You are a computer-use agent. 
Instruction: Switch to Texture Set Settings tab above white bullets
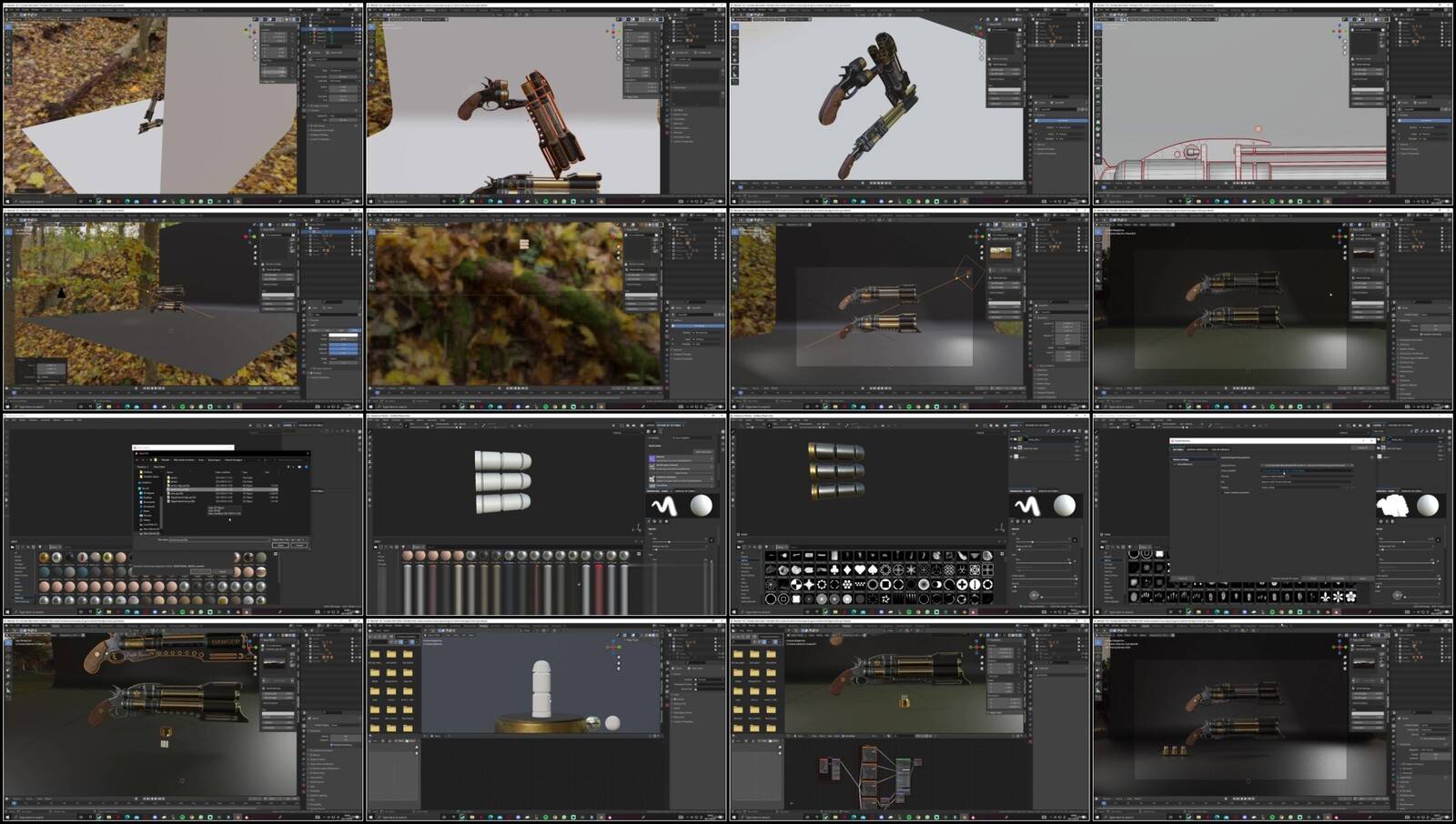[x=669, y=425]
